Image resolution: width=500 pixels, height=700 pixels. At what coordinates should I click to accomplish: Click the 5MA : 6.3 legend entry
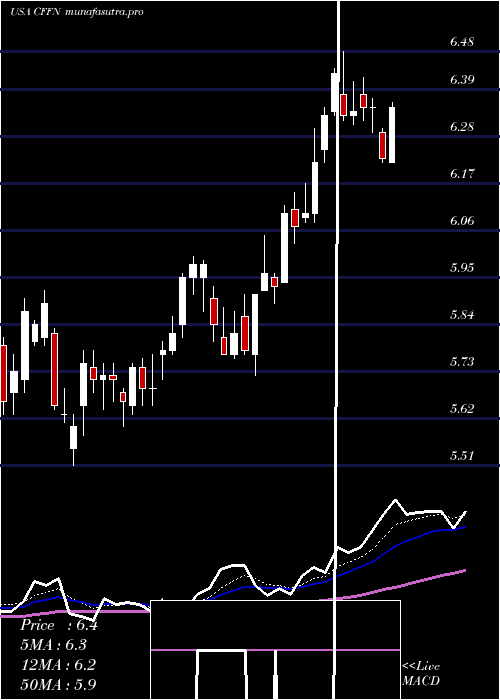click(x=53, y=645)
